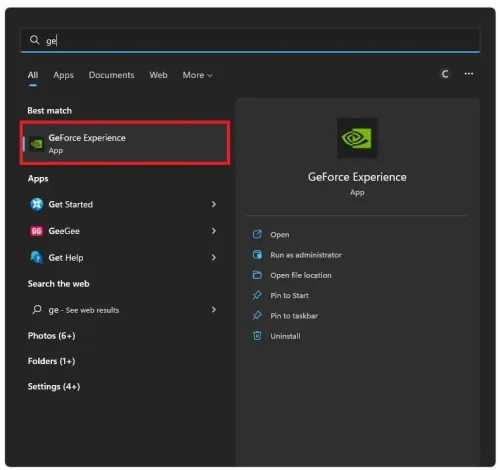Click the Run as administrator shield icon
The image size is (500, 470).
point(257,255)
